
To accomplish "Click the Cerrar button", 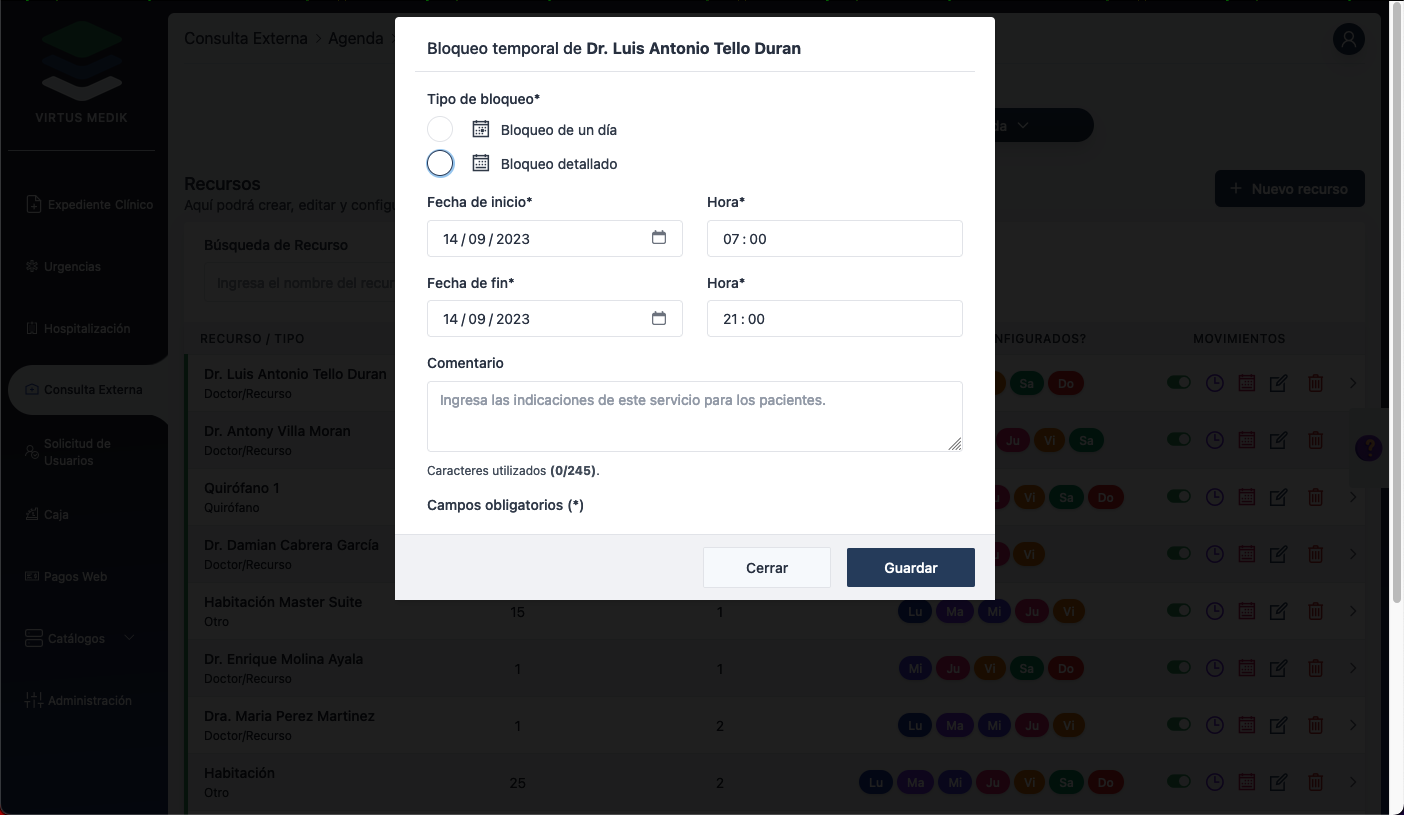I will (767, 567).
